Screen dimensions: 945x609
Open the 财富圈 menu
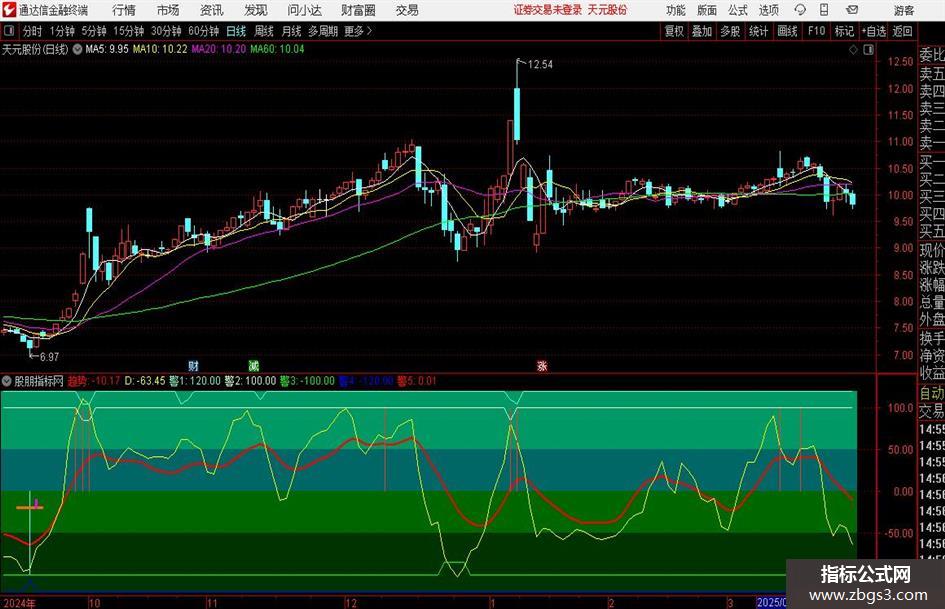[x=358, y=10]
